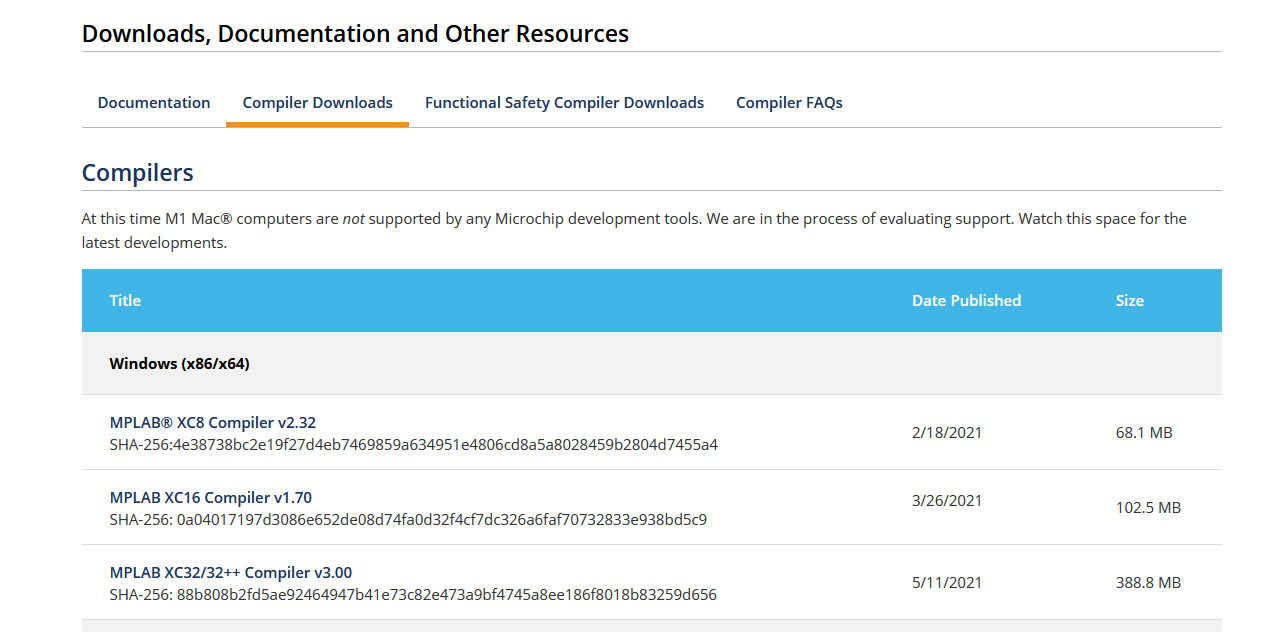Click the Title column header

coord(125,300)
